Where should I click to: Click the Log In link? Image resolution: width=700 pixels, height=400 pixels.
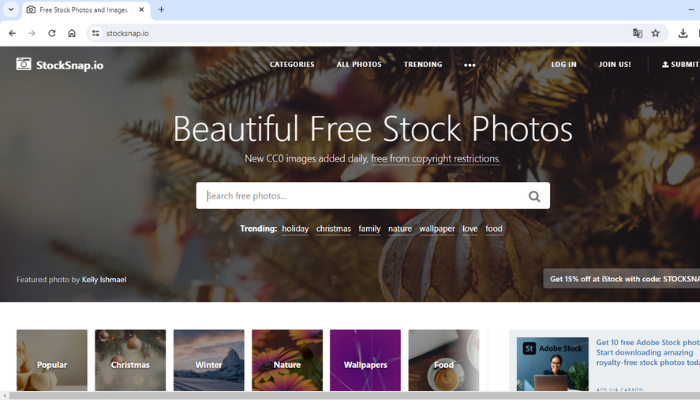point(564,64)
